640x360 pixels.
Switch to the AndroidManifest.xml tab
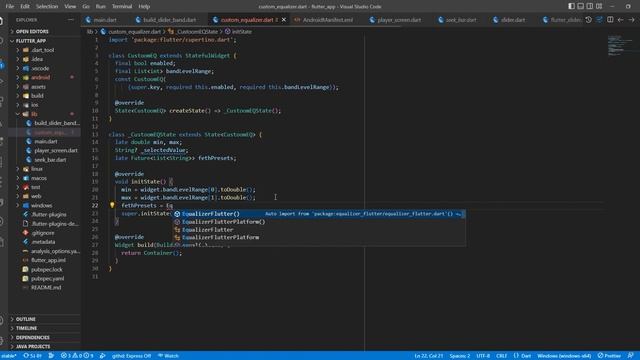[x=327, y=20]
